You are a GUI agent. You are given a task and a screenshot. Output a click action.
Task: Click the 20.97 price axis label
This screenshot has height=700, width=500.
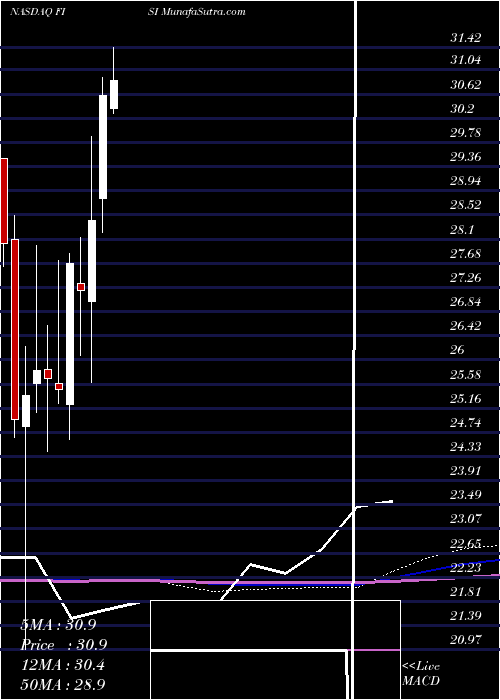(x=466, y=640)
